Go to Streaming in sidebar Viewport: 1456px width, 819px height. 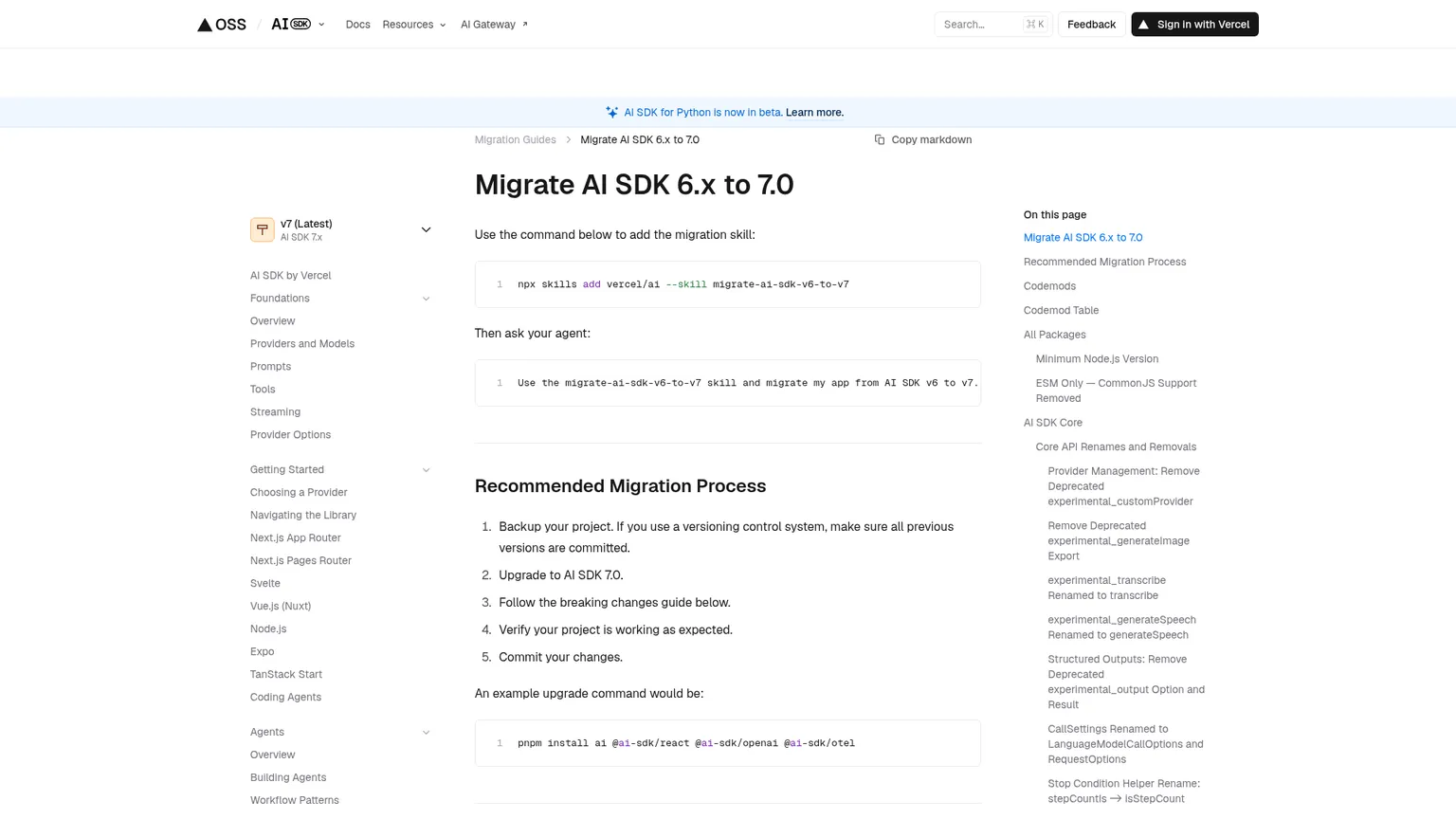275,412
